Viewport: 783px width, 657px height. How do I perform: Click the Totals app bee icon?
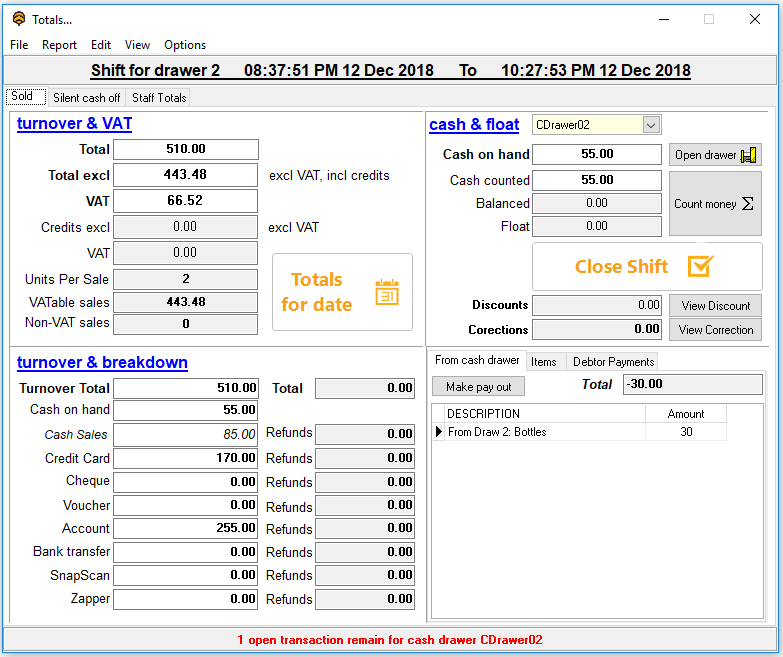click(18, 19)
